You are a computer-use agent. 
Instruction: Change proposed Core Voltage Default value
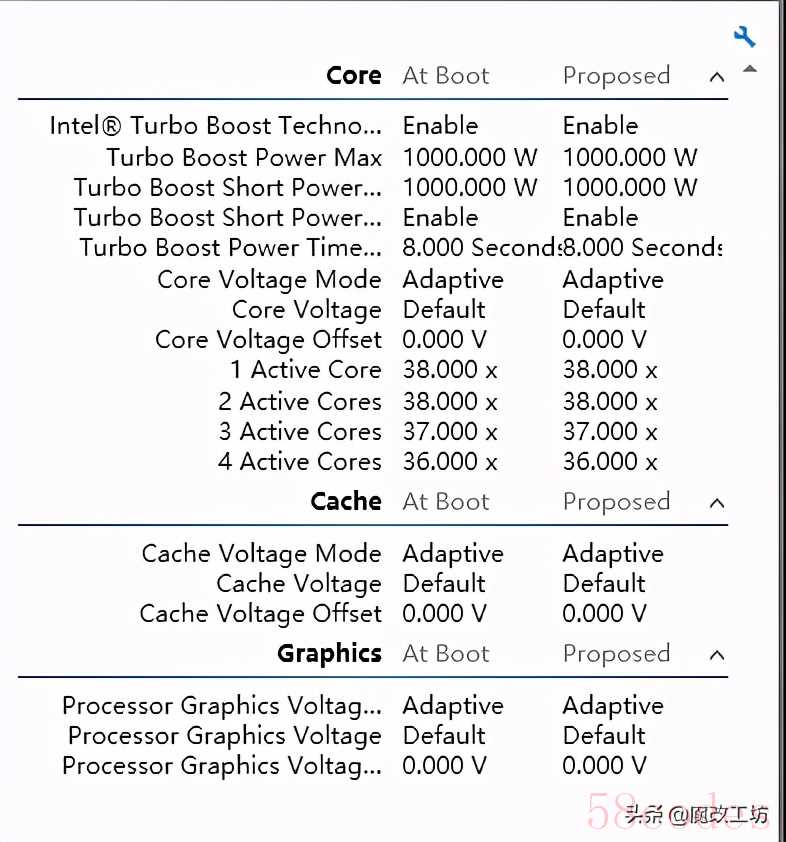point(604,310)
